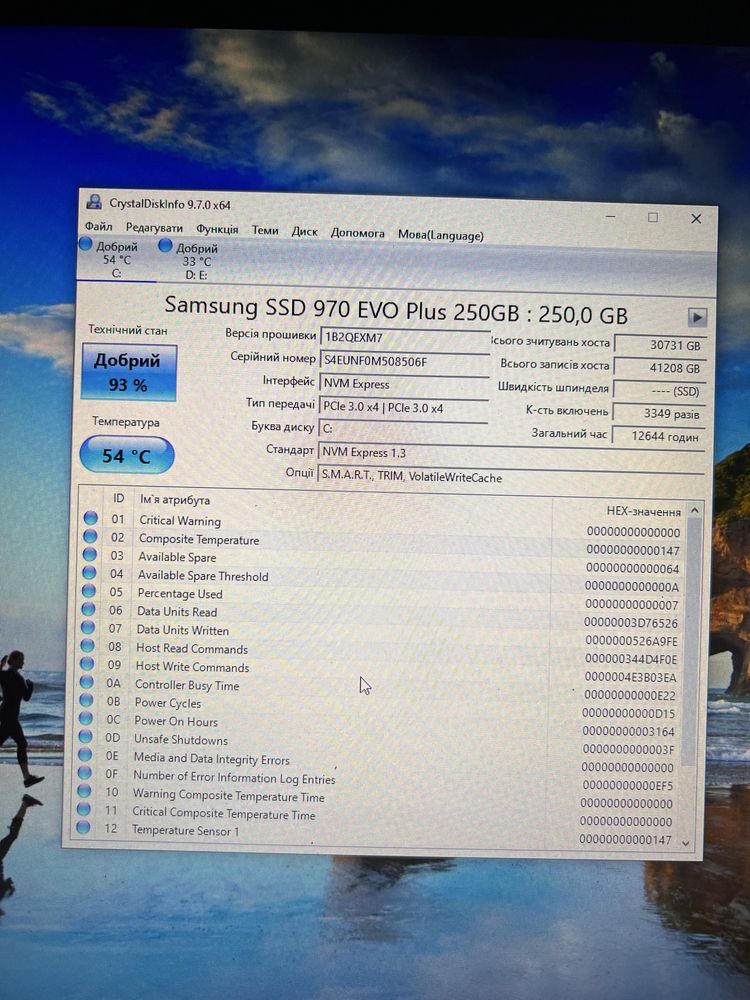The width and height of the screenshot is (750, 1000).
Task: Open the Функція menu
Action: [x=217, y=229]
